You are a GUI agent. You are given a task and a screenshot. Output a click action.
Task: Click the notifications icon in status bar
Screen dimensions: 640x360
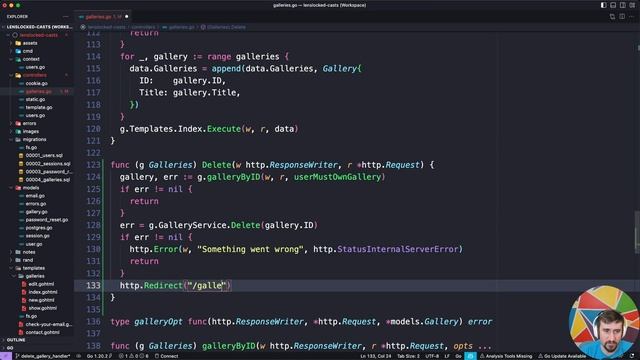pos(633,356)
